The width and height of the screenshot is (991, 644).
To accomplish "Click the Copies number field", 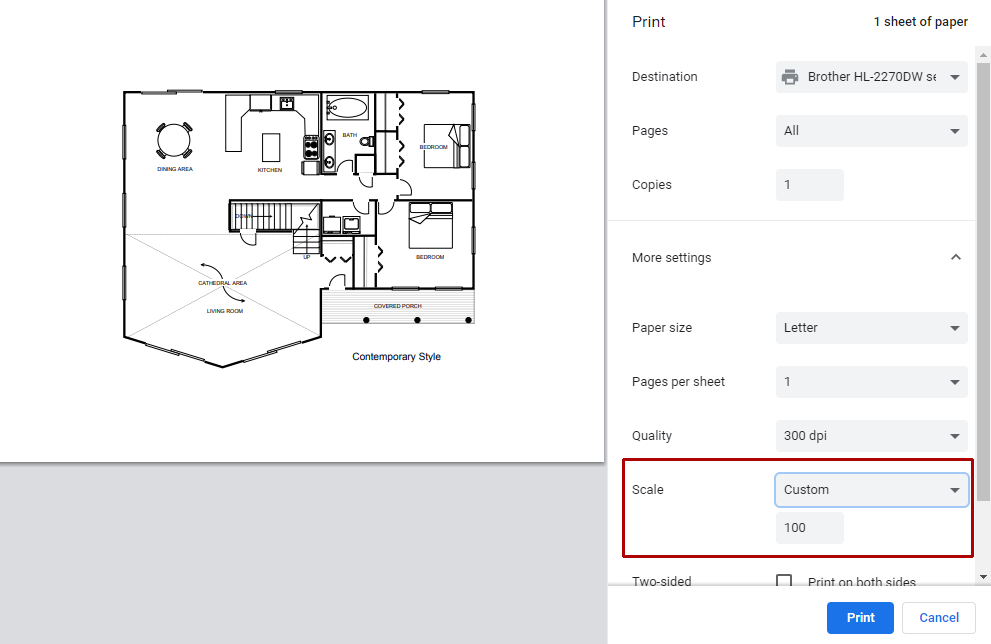I will click(809, 185).
